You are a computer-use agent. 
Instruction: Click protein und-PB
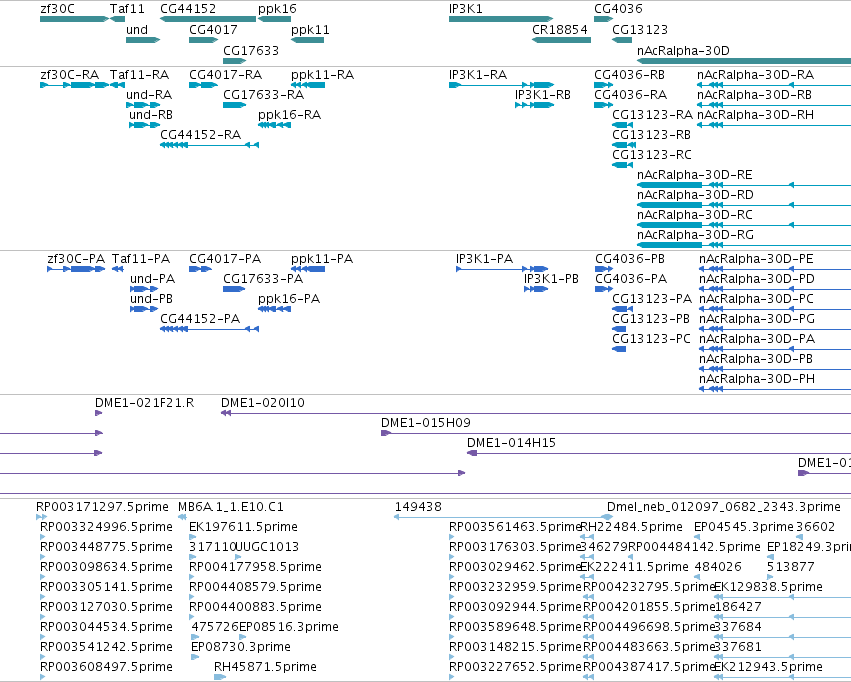click(144, 309)
